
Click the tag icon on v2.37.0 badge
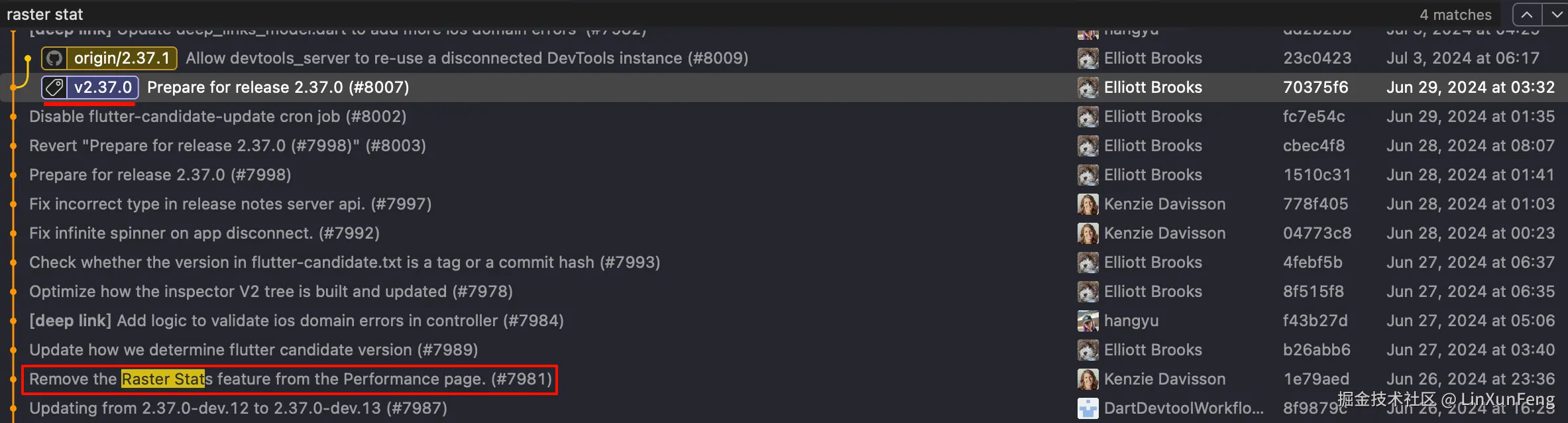[54, 88]
